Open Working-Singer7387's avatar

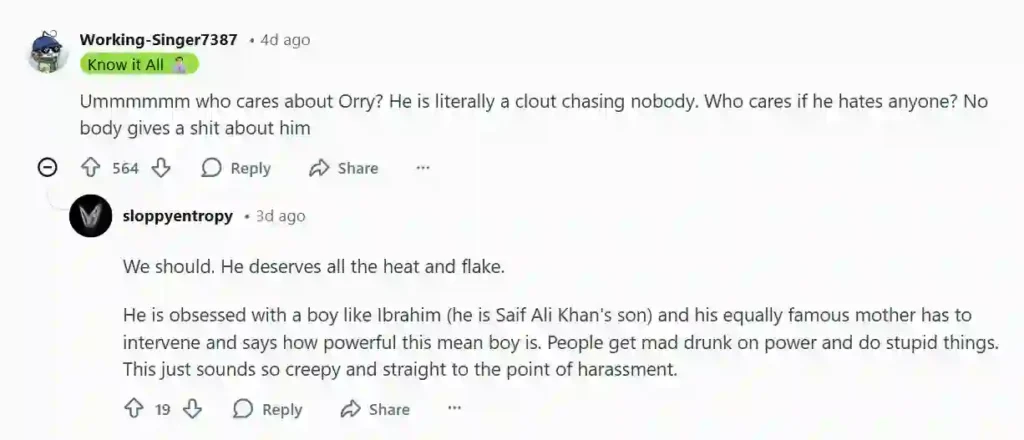click(x=48, y=52)
